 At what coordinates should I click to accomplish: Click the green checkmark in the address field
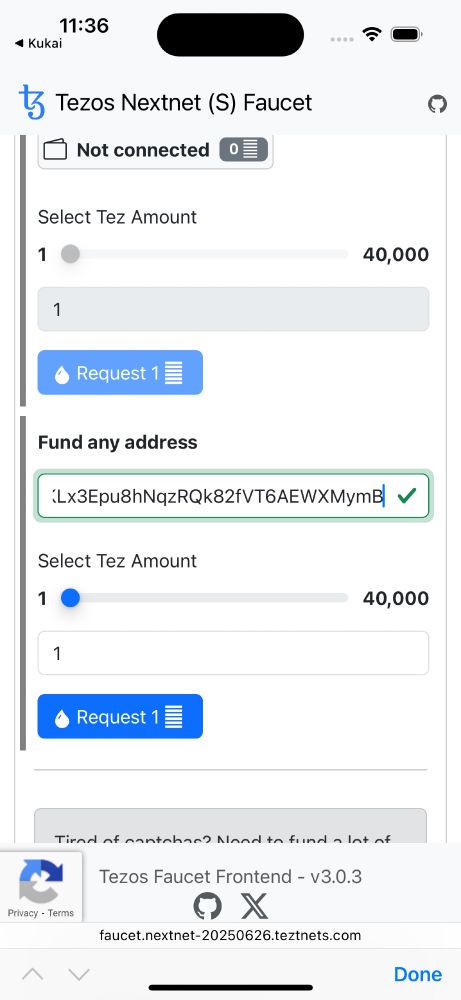coord(406,496)
